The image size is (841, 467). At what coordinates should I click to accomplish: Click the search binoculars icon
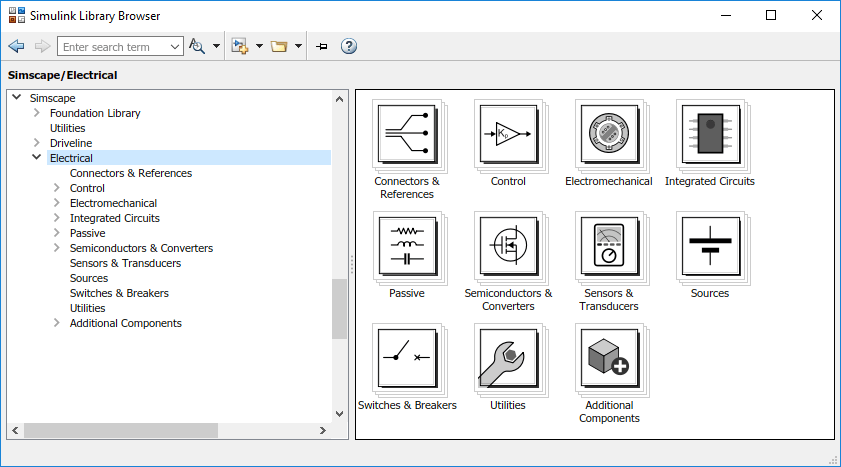point(197,47)
